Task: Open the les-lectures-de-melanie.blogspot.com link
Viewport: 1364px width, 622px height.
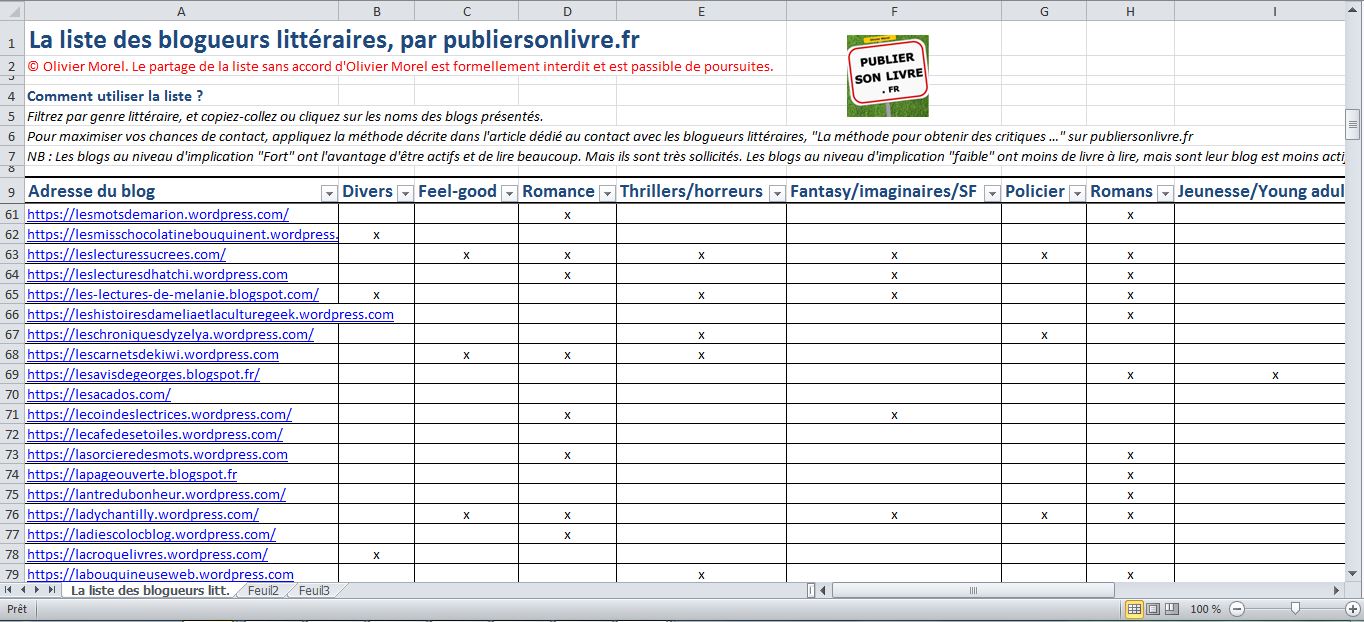Action: click(x=173, y=294)
